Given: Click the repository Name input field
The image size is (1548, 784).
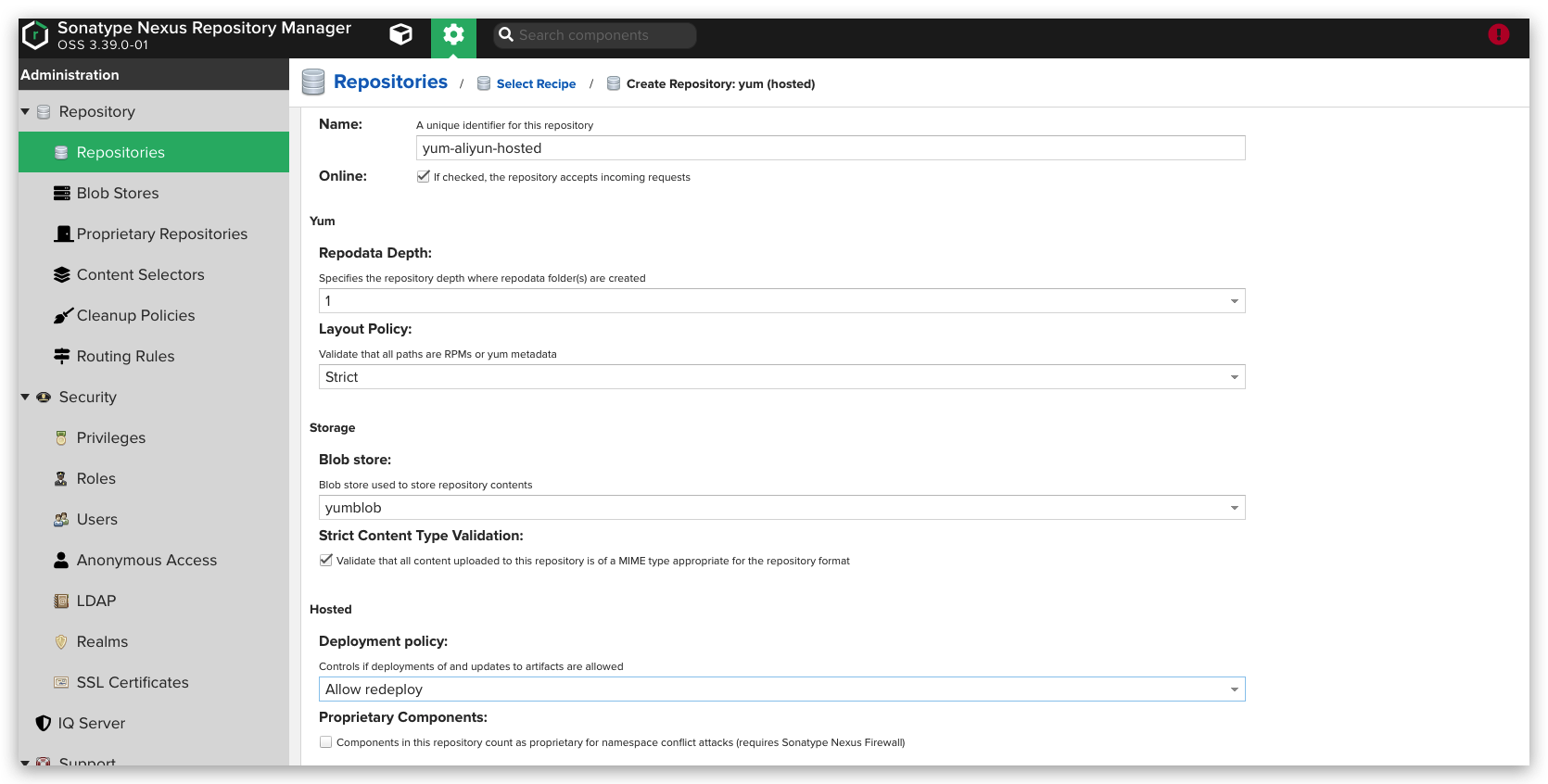Looking at the screenshot, I should coord(830,148).
